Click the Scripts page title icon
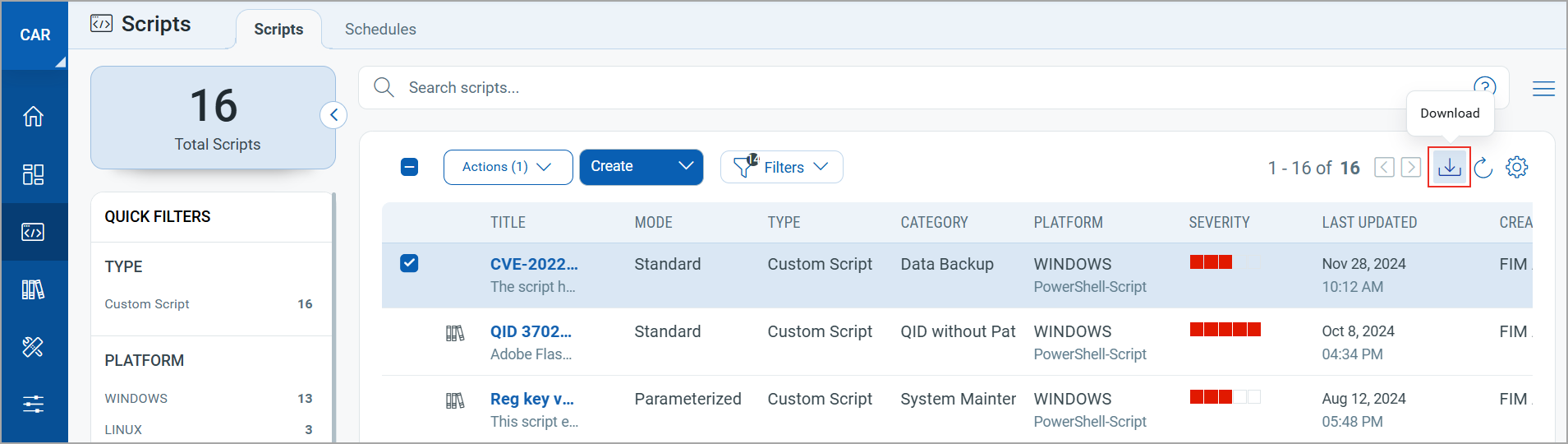Image resolution: width=1568 pixels, height=444 pixels. 101,24
